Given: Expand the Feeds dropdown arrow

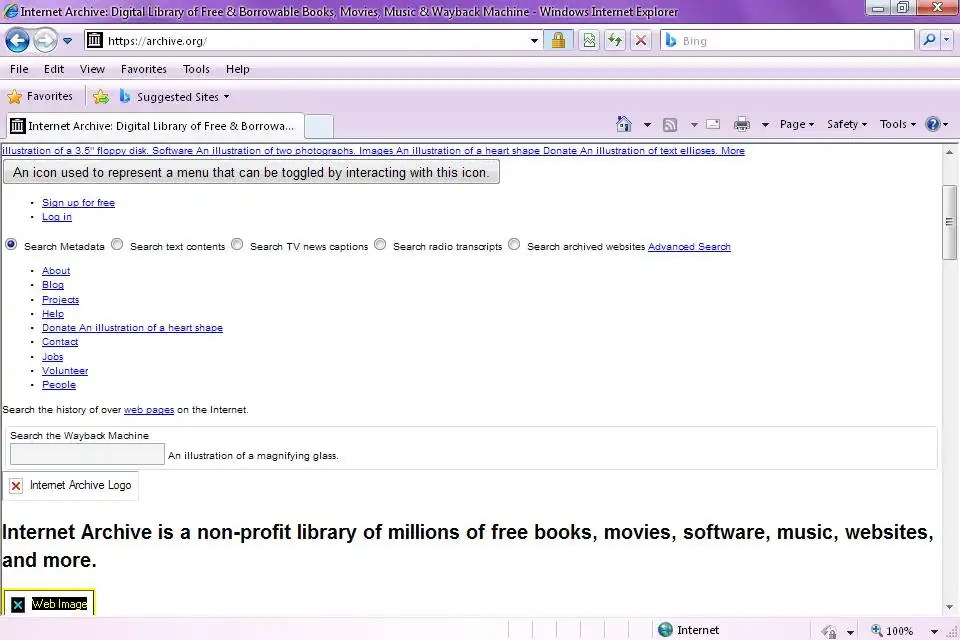Looking at the screenshot, I should pyautogui.click(x=694, y=125).
